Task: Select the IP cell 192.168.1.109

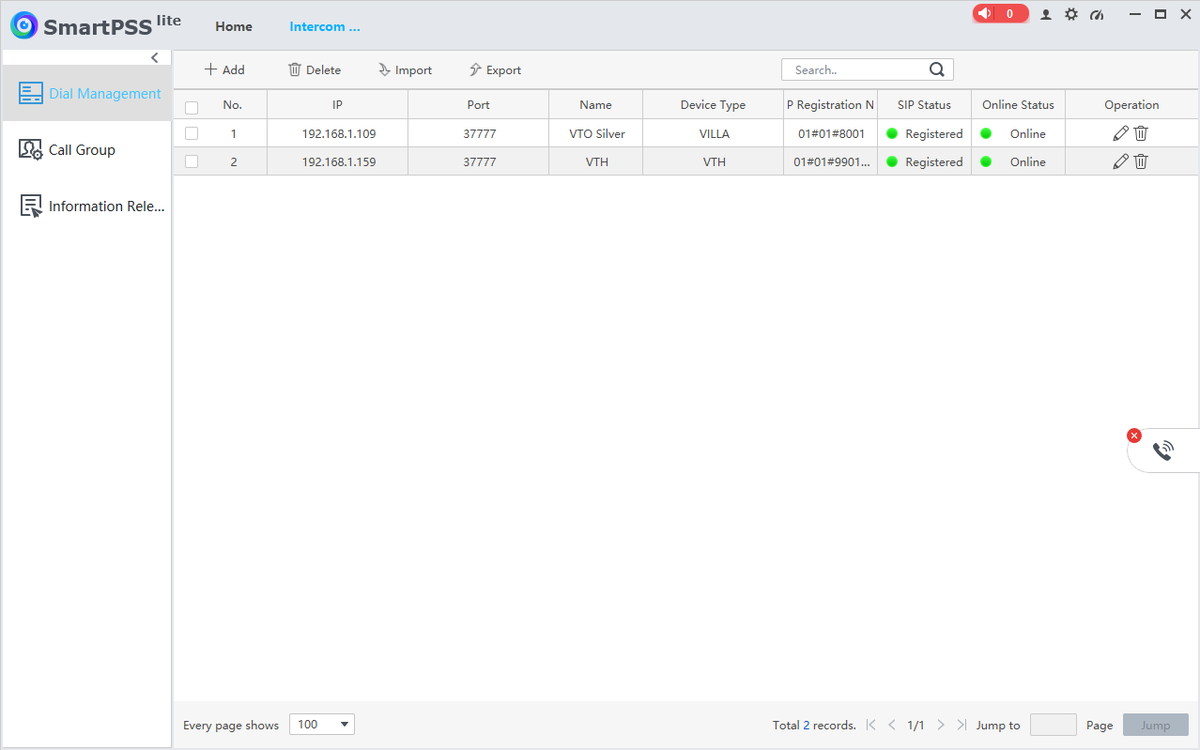Action: click(x=339, y=133)
